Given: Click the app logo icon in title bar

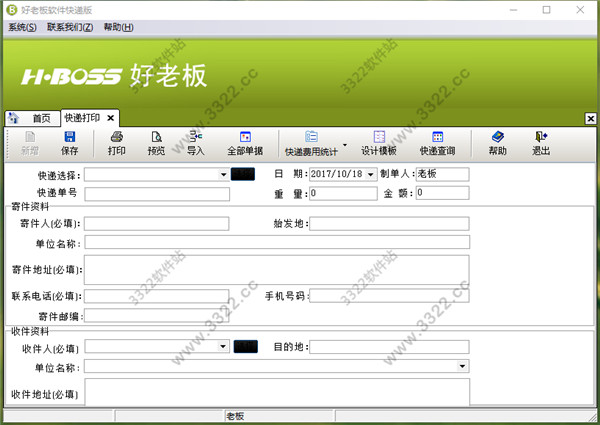Looking at the screenshot, I should 12,10.
